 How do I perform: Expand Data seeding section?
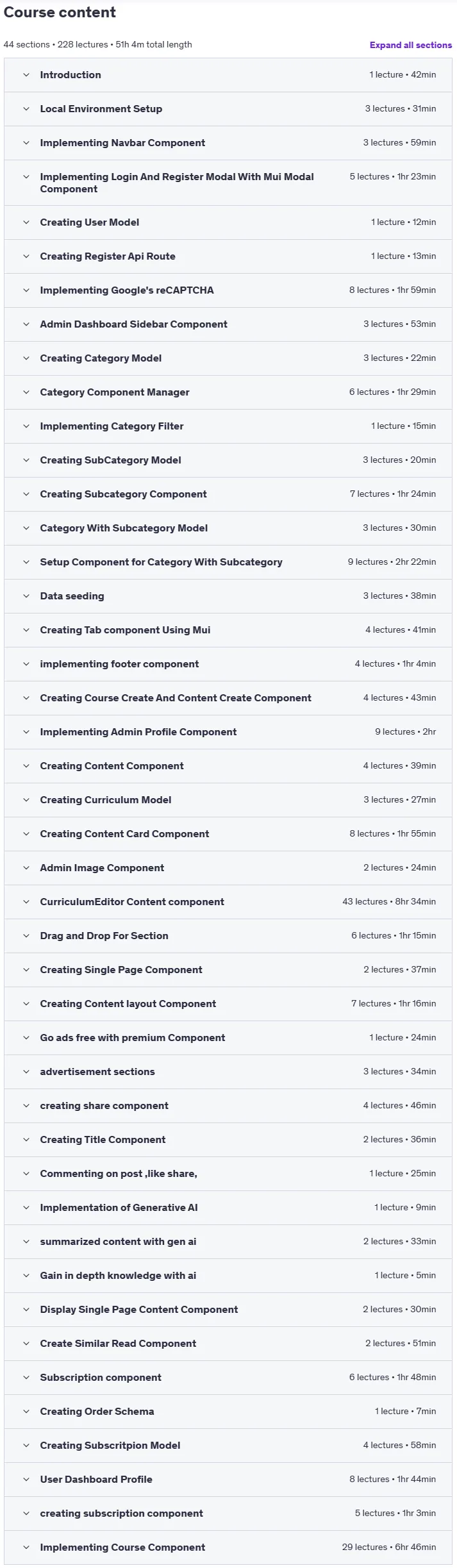coord(228,596)
